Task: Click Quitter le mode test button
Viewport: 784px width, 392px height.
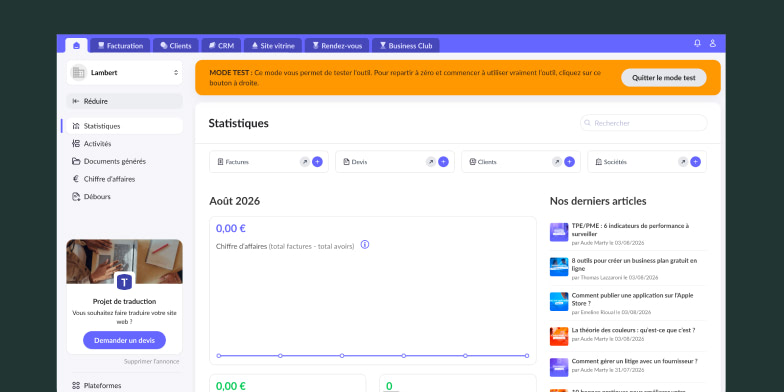Action: point(664,78)
